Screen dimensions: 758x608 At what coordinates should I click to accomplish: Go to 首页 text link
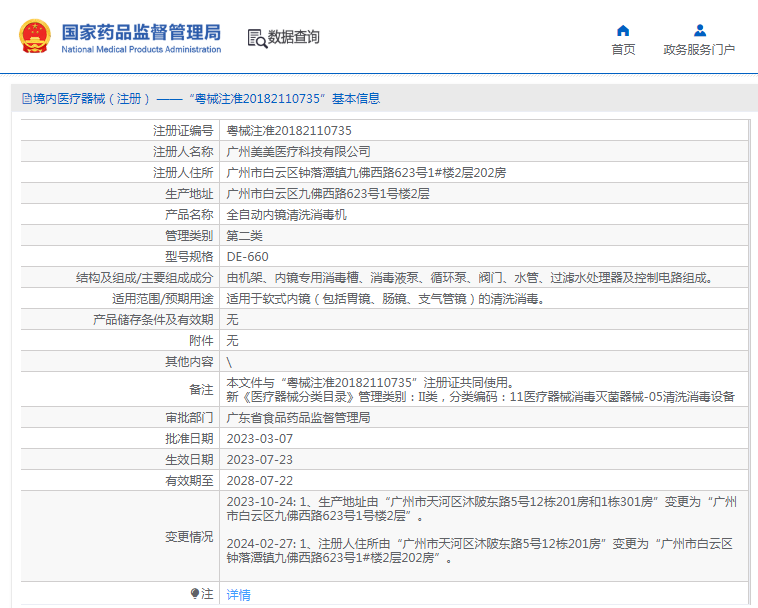pyautogui.click(x=623, y=50)
